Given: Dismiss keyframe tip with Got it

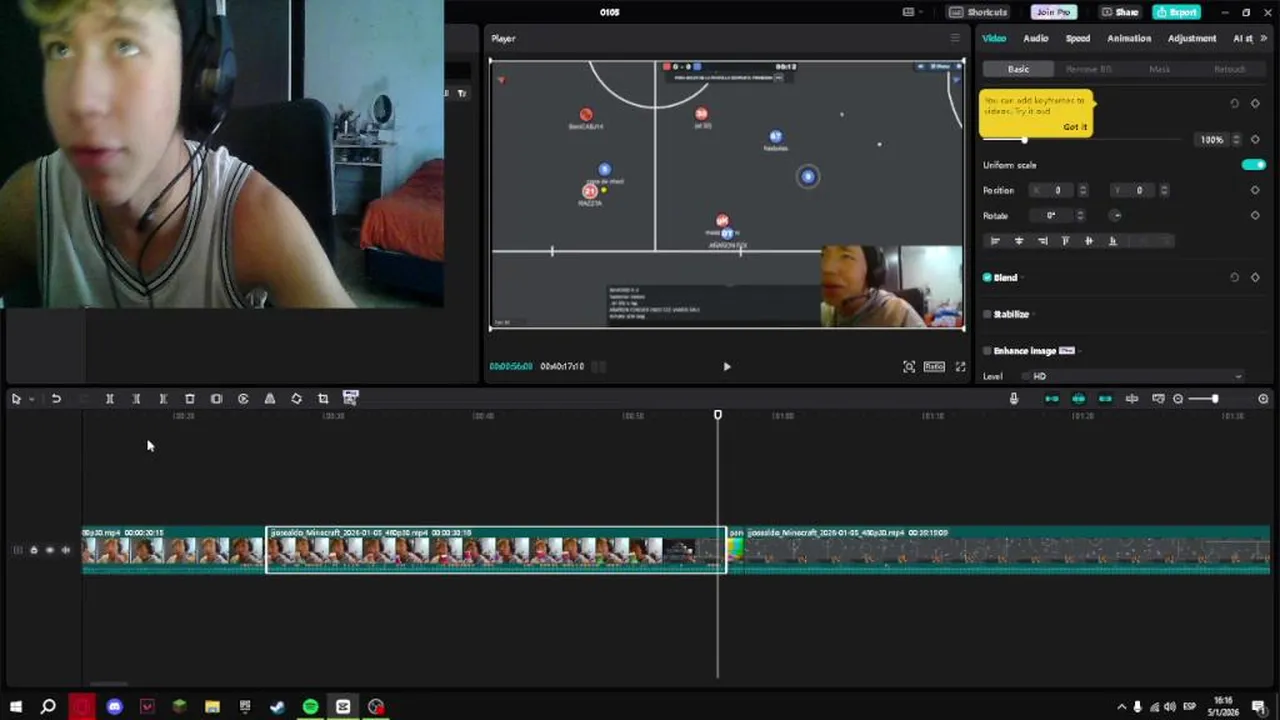Looking at the screenshot, I should pos(1075,127).
